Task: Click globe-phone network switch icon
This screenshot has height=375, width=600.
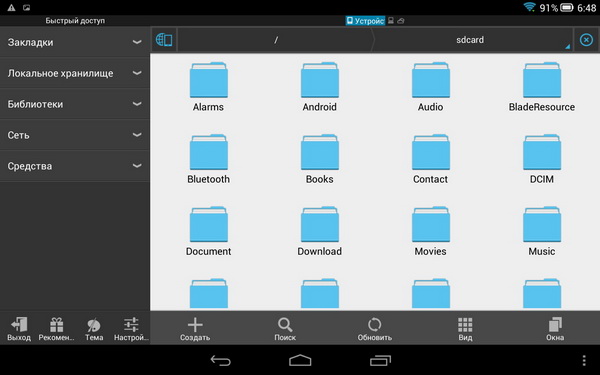Action: pyautogui.click(x=164, y=40)
